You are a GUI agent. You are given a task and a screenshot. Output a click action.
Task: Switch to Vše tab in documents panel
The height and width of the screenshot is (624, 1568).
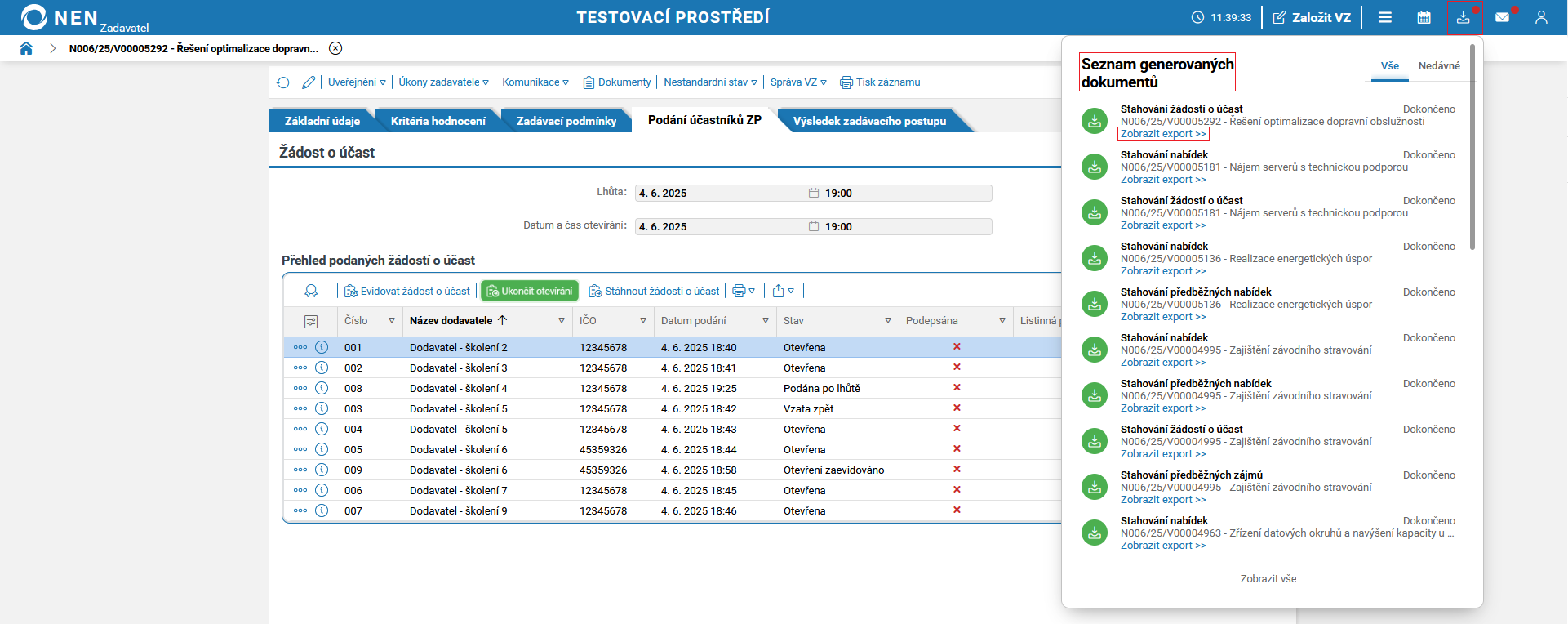(1389, 66)
